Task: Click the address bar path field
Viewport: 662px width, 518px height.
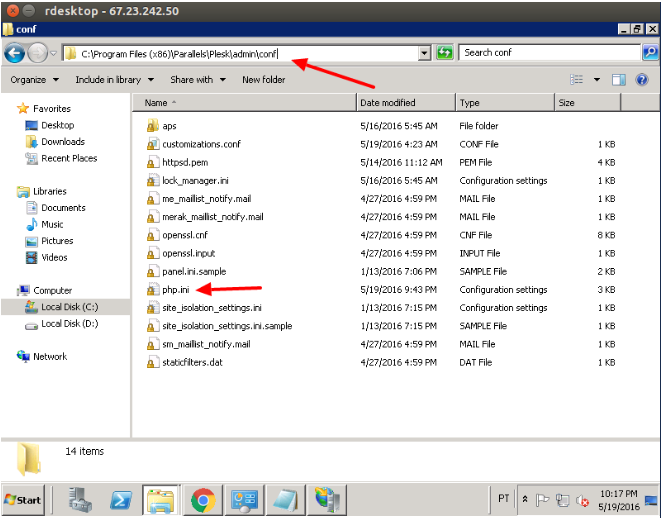Action: click(240, 54)
